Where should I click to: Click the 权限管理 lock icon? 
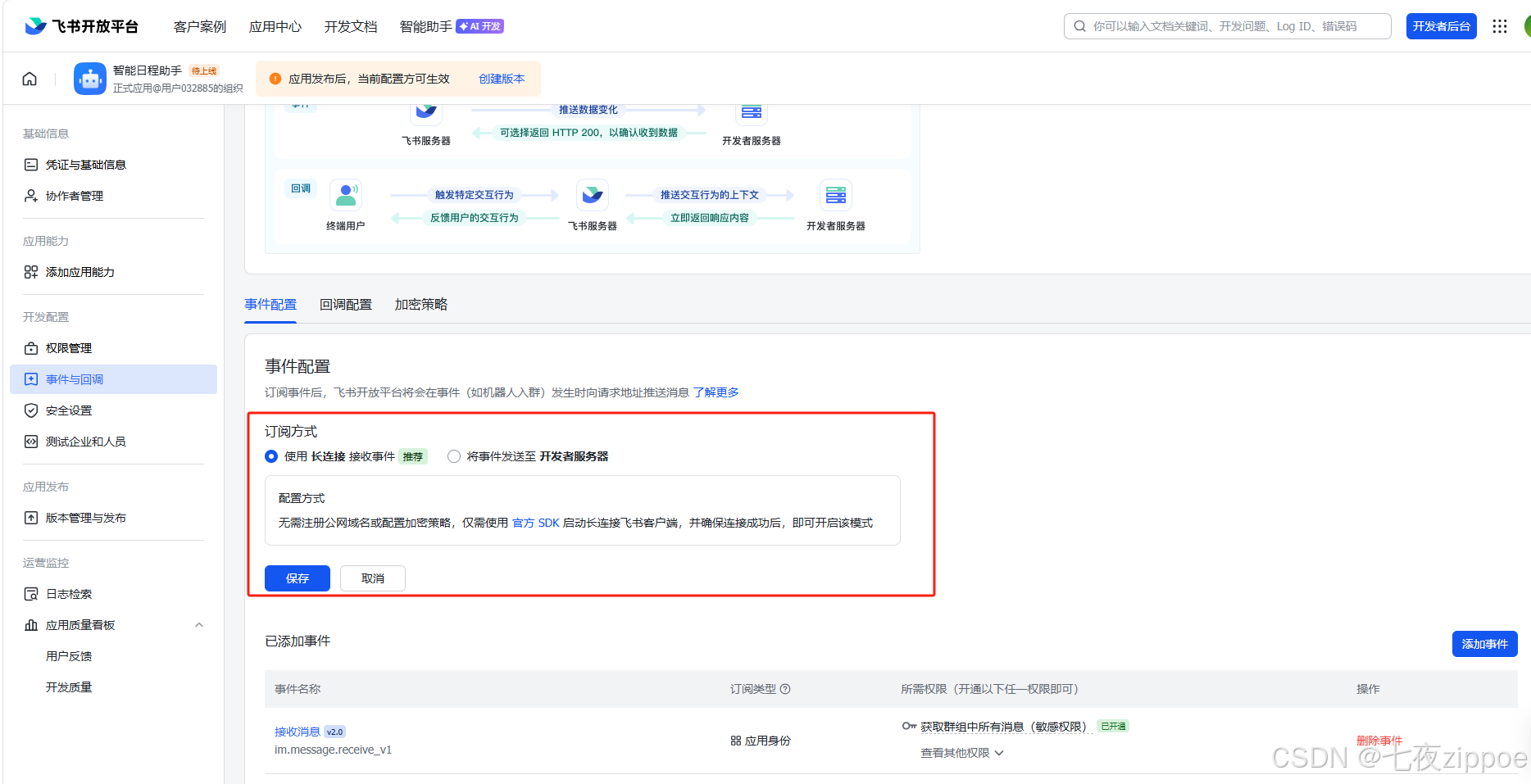point(31,348)
